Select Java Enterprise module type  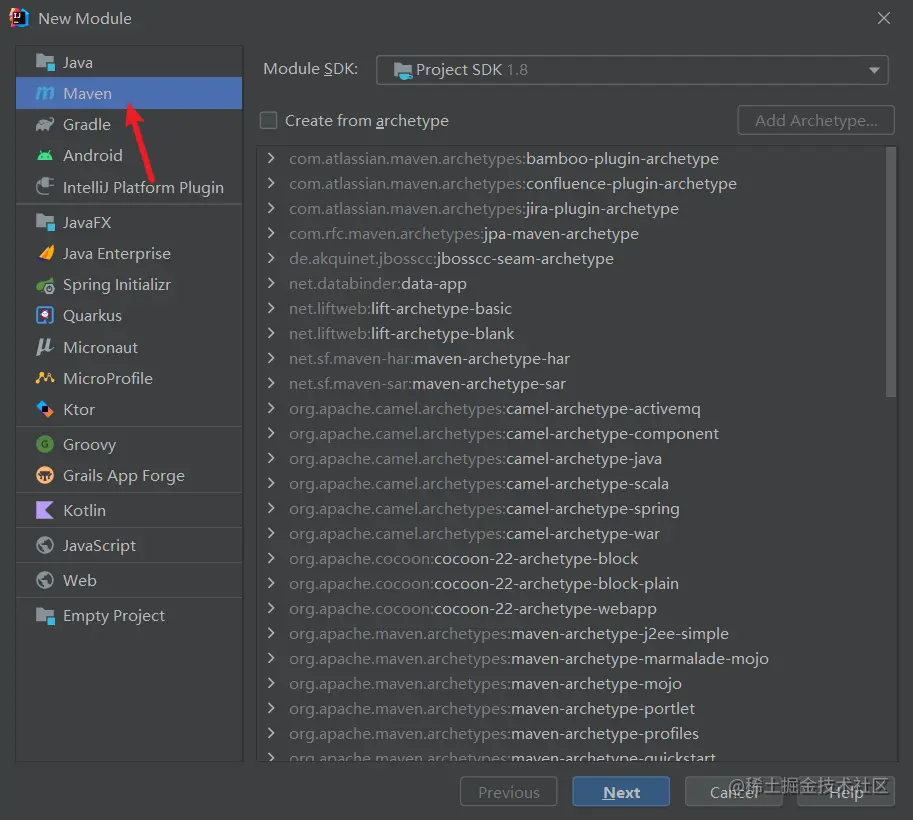[129, 253]
